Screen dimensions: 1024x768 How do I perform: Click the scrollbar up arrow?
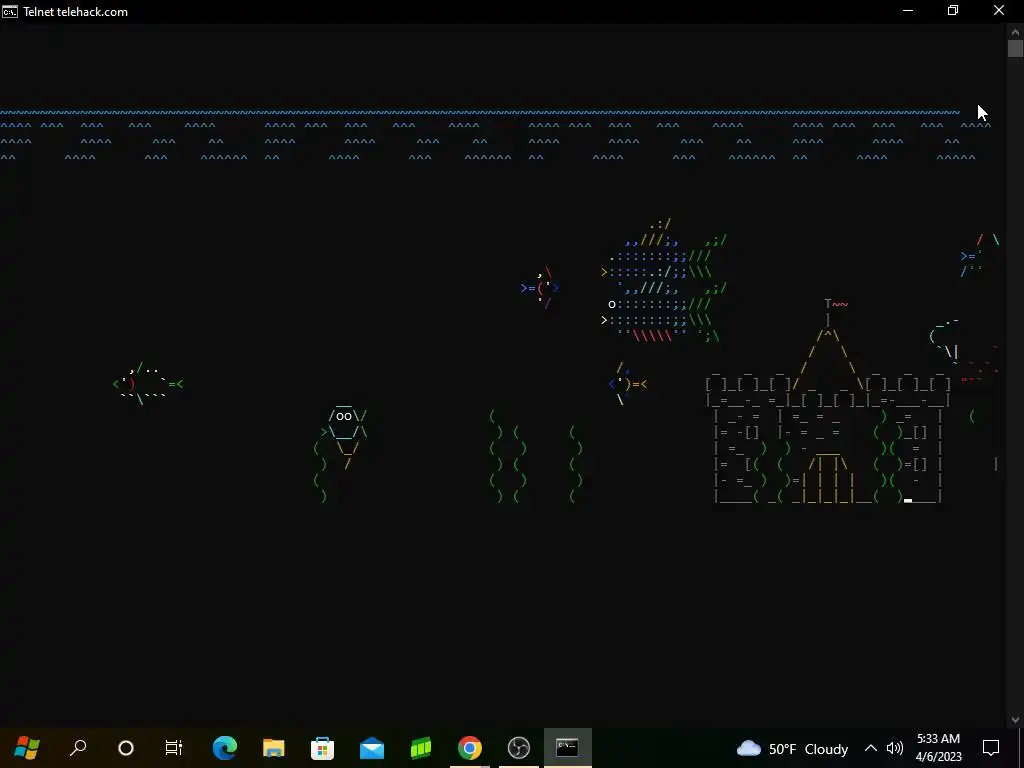[x=1015, y=31]
